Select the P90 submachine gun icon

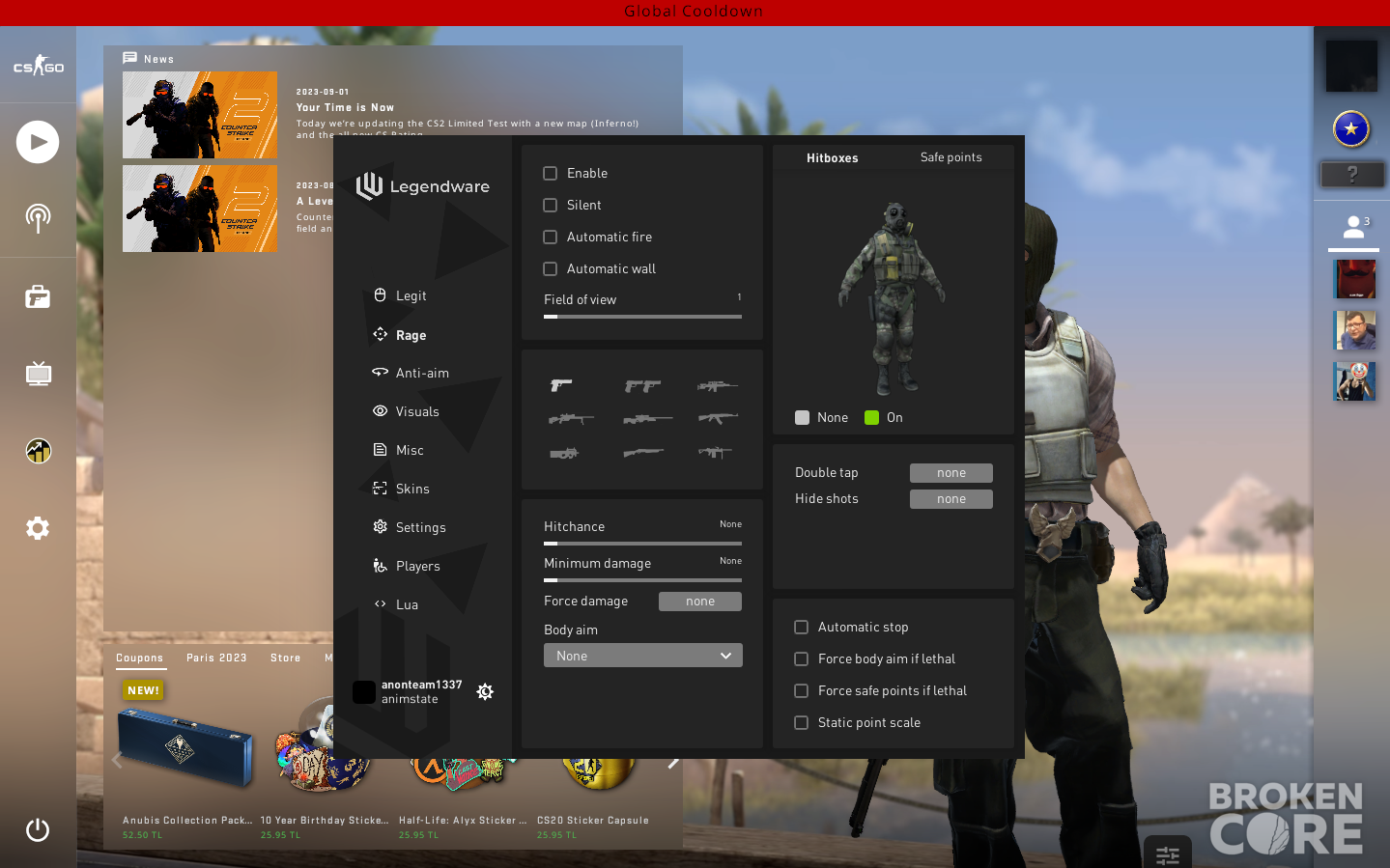564,452
